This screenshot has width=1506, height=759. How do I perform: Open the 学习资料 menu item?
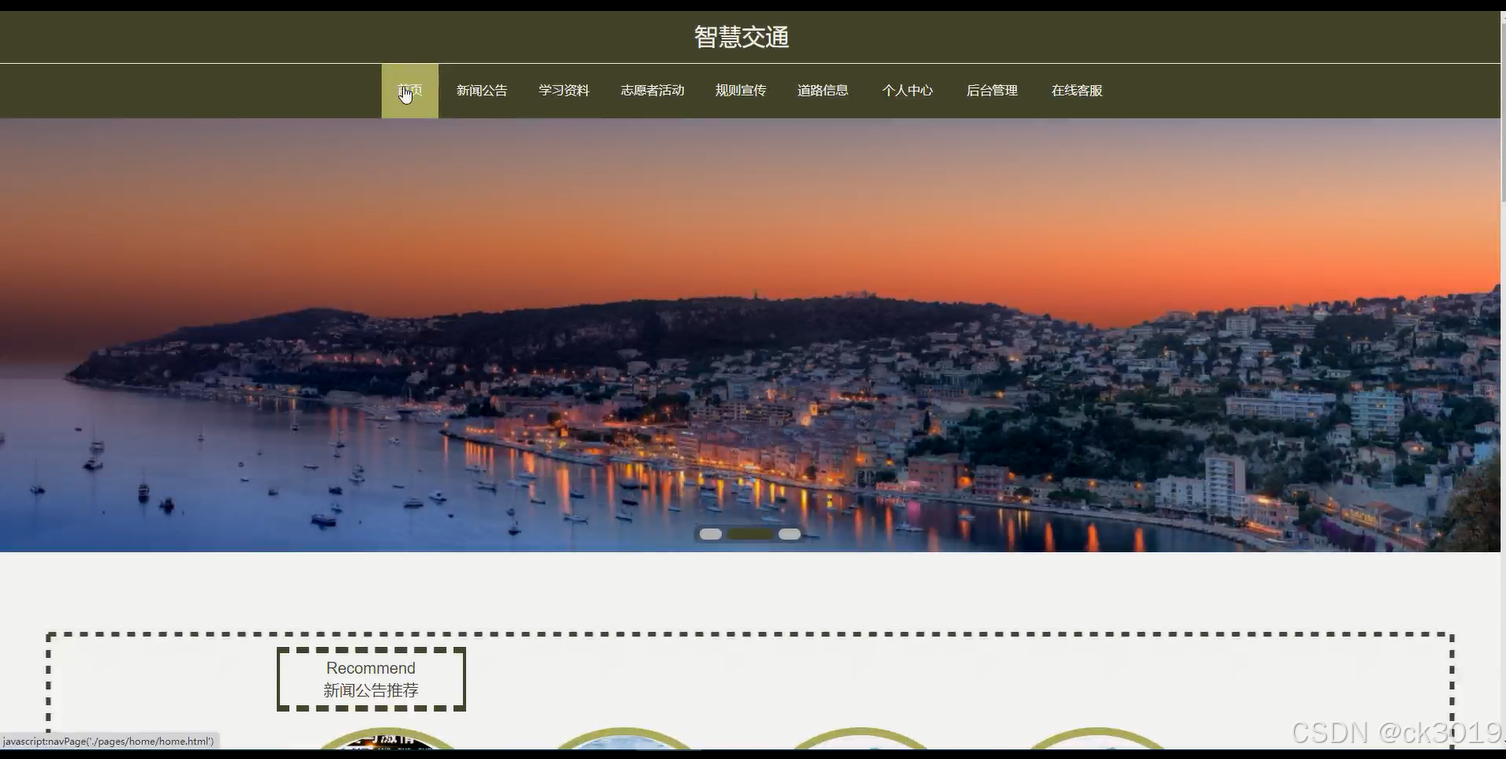click(564, 91)
